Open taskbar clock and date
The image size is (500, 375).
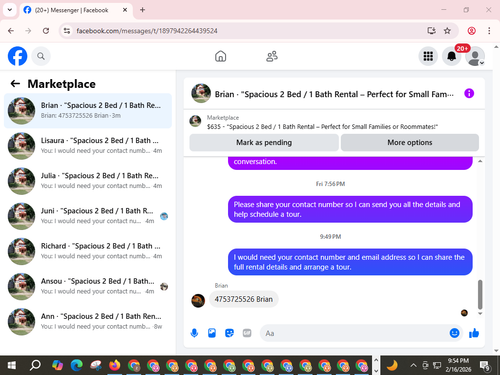pos(458,365)
